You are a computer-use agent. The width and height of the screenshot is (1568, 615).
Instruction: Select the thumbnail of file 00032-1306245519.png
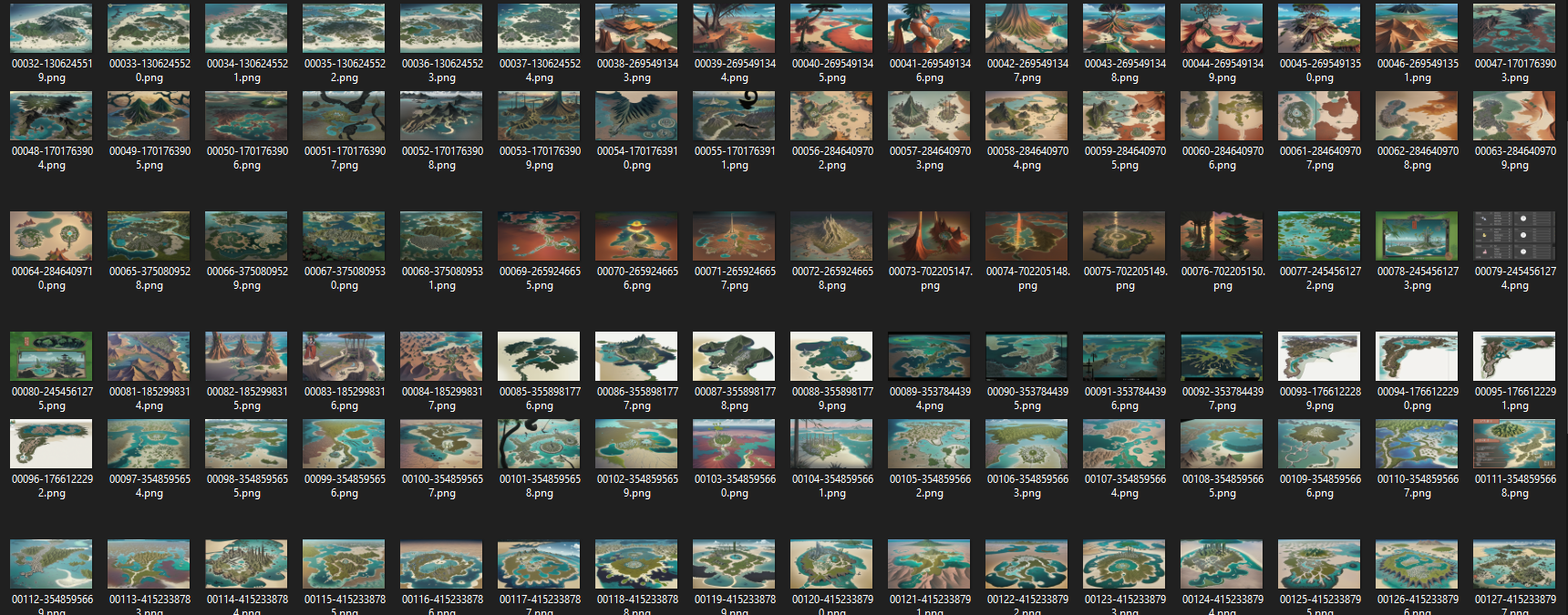51,27
